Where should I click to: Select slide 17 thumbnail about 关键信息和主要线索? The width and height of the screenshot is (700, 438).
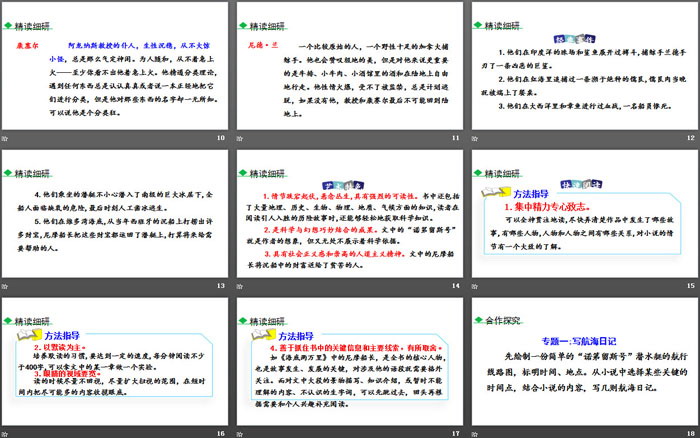tap(350, 361)
